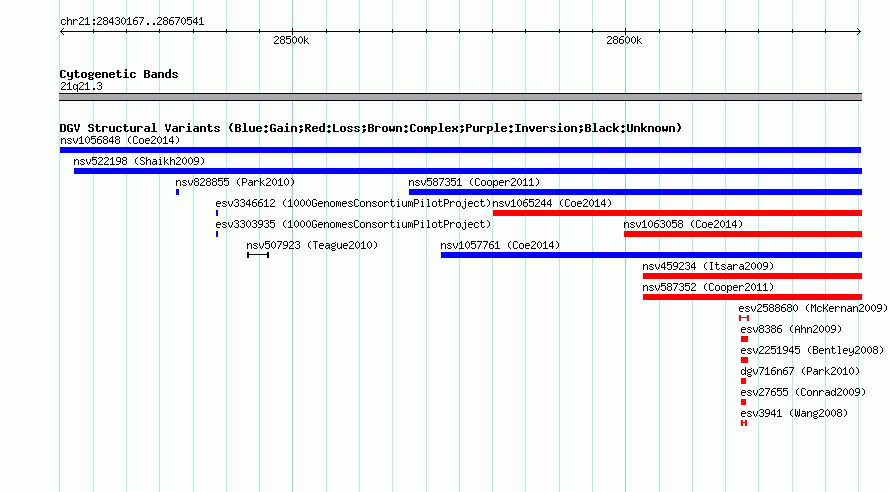Click the red marker of esv2588680
This screenshot has height=492, width=890.
click(x=744, y=318)
